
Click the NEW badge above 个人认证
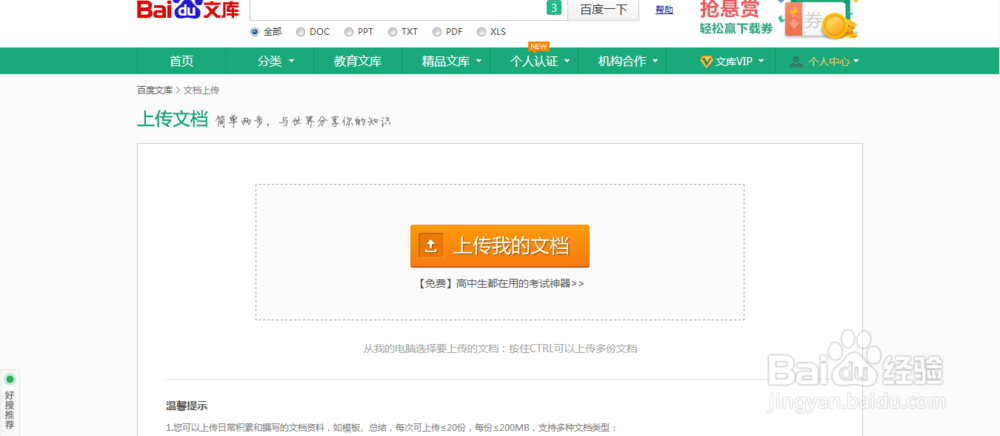[x=539, y=46]
